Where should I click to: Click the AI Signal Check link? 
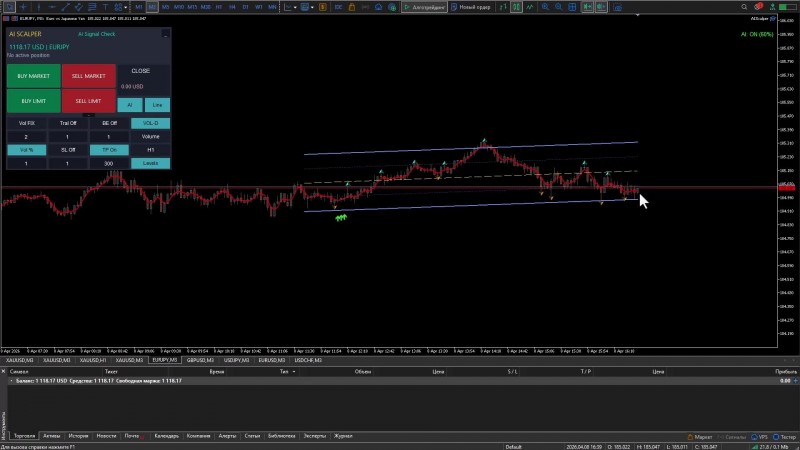coord(96,34)
